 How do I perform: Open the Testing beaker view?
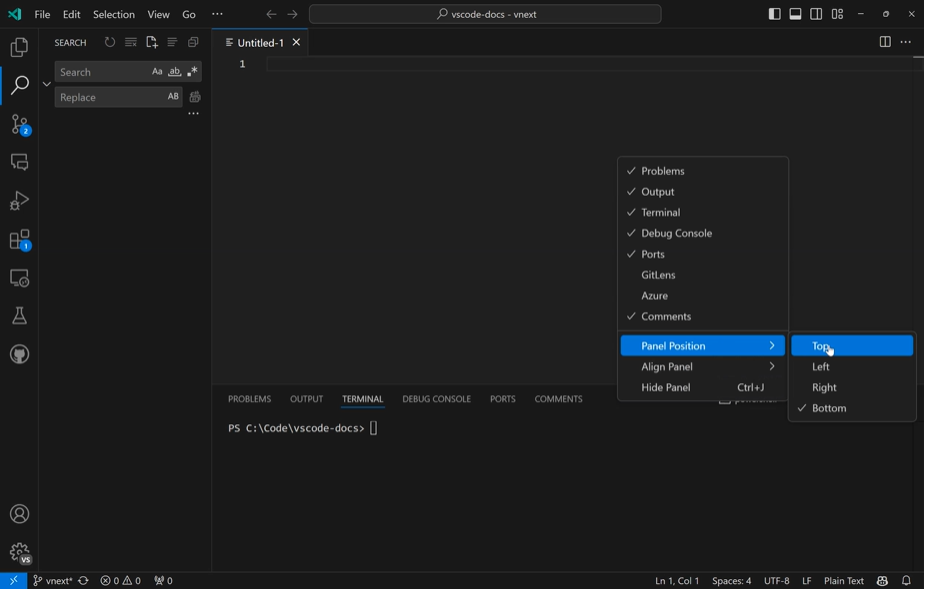pyautogui.click(x=19, y=315)
